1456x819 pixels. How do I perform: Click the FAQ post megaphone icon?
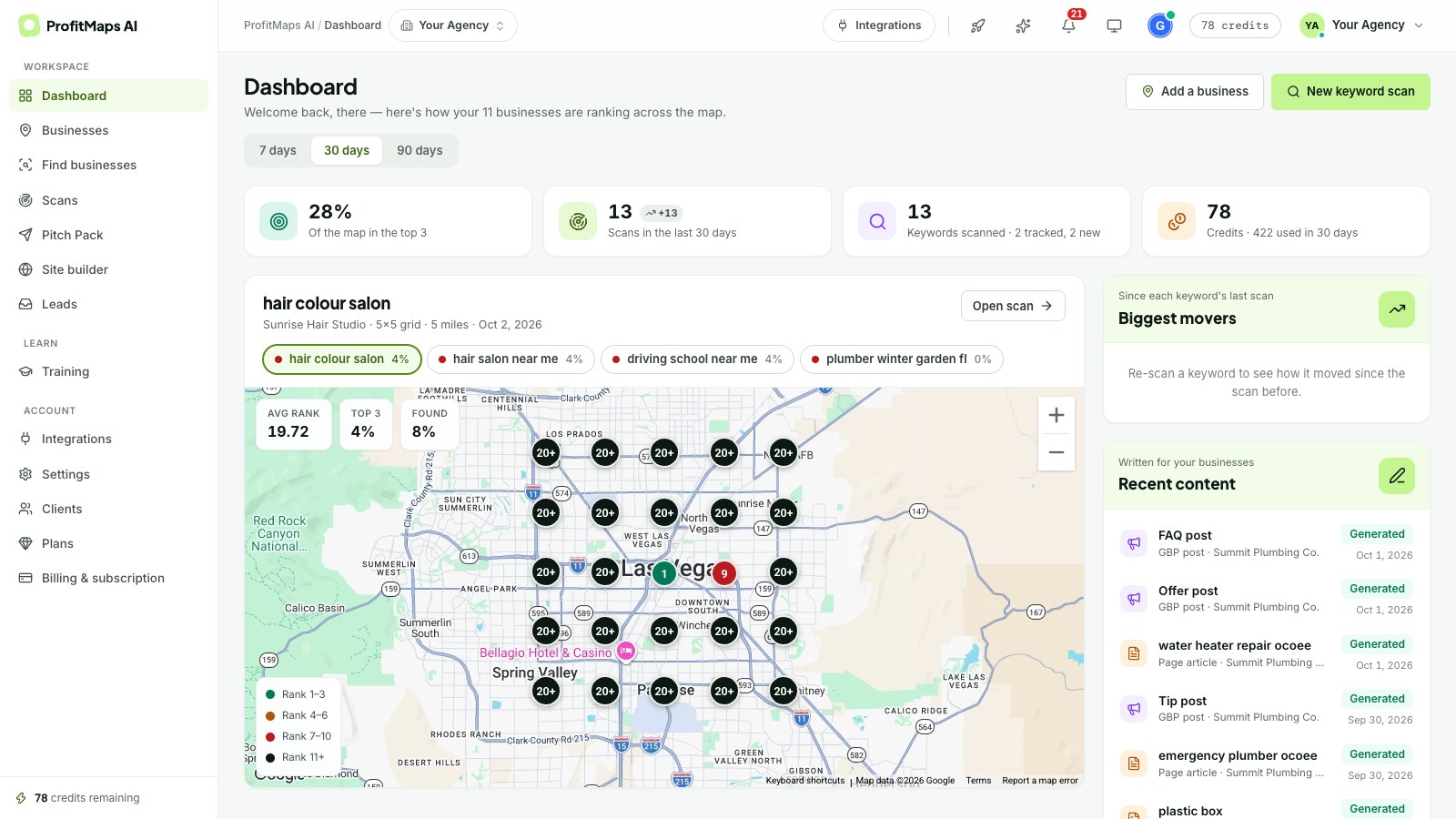click(x=1134, y=543)
